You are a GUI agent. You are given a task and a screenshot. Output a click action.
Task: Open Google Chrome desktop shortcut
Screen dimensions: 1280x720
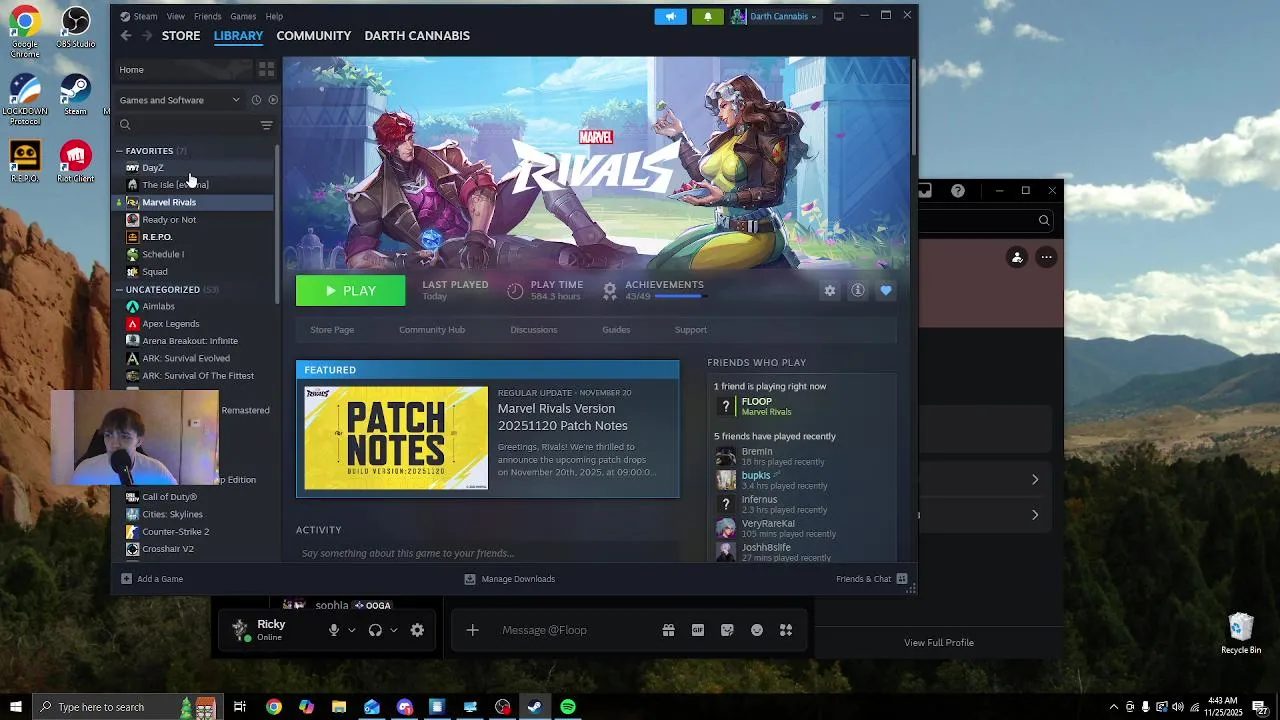25,30
